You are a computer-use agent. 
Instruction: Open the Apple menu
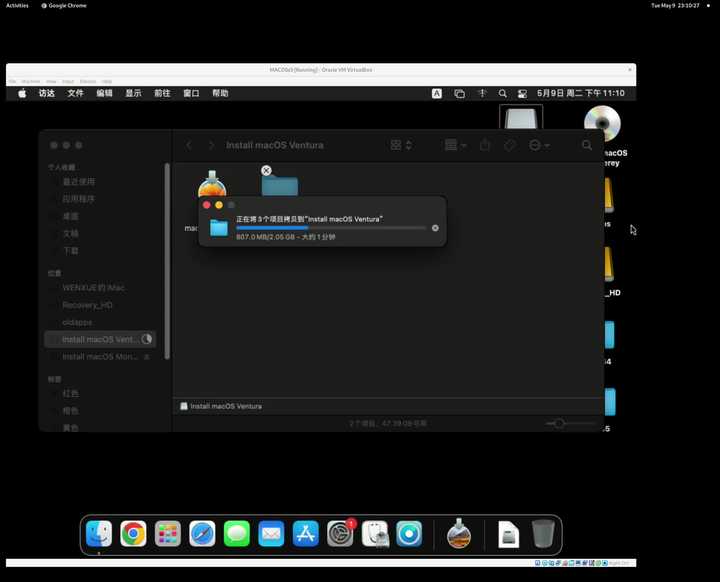(x=22, y=93)
